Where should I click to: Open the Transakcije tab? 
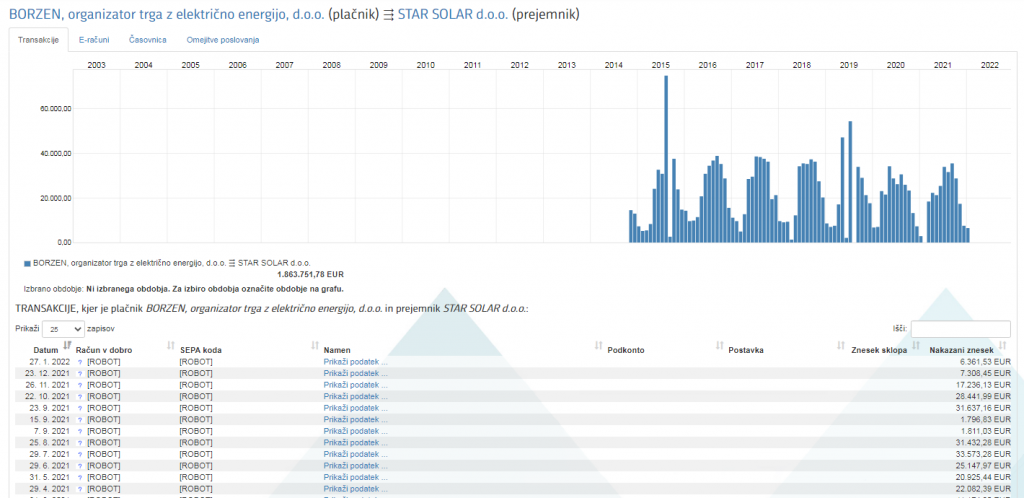click(39, 40)
